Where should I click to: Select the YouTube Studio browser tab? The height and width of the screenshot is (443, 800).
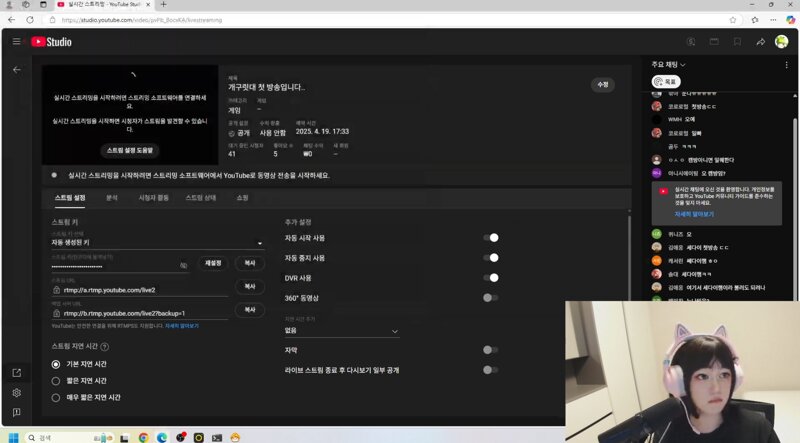click(103, 5)
